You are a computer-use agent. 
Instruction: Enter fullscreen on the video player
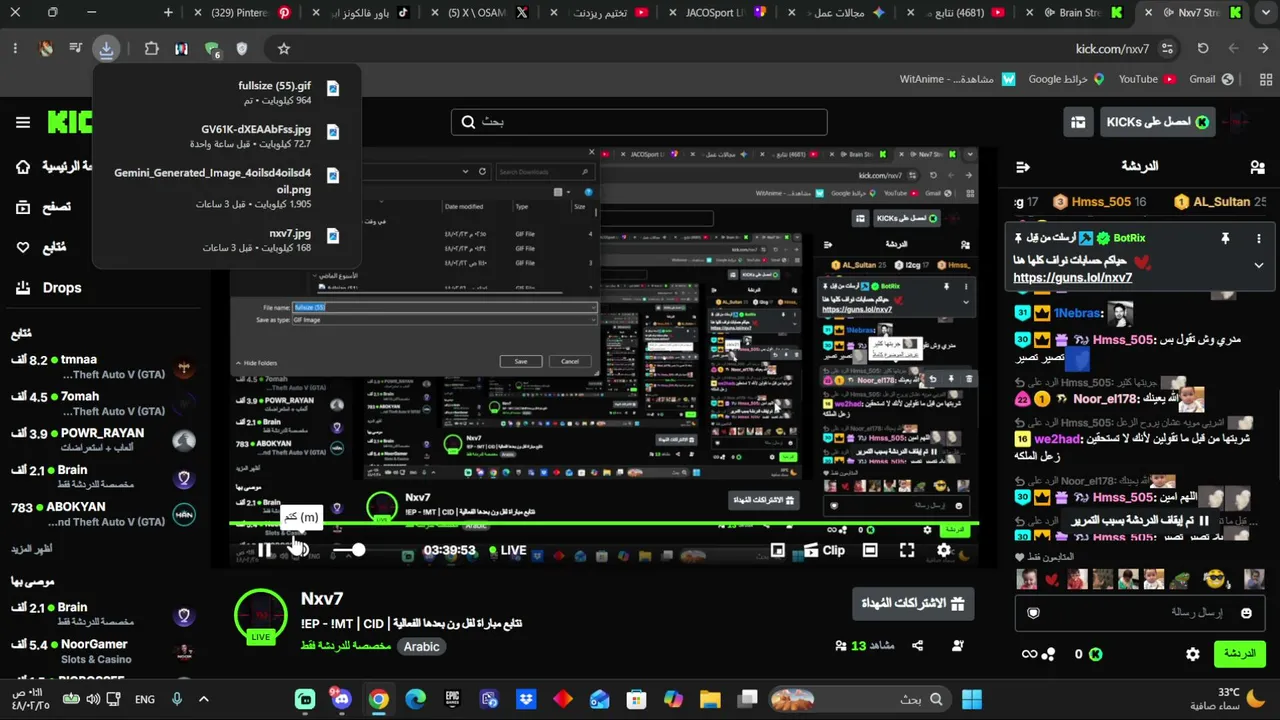[907, 550]
